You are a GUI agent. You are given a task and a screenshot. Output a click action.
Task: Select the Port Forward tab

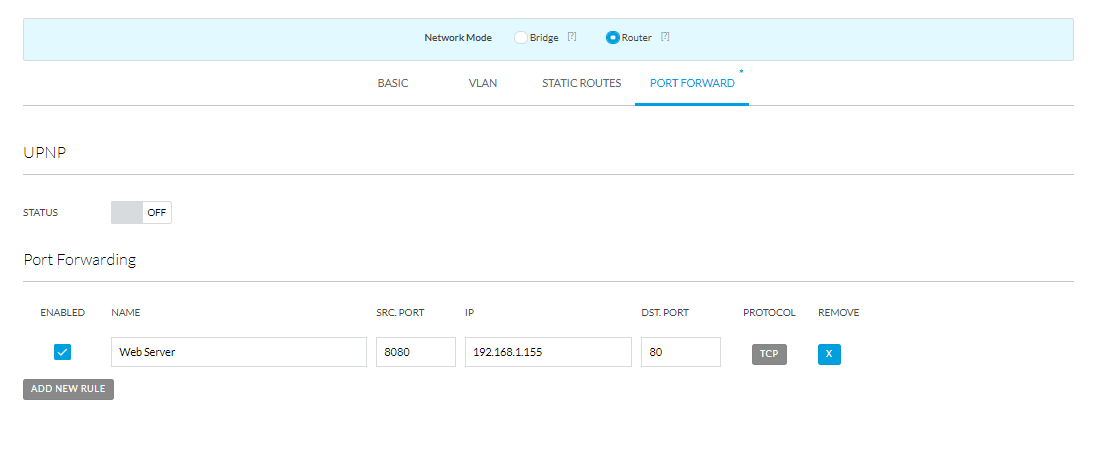tap(692, 83)
